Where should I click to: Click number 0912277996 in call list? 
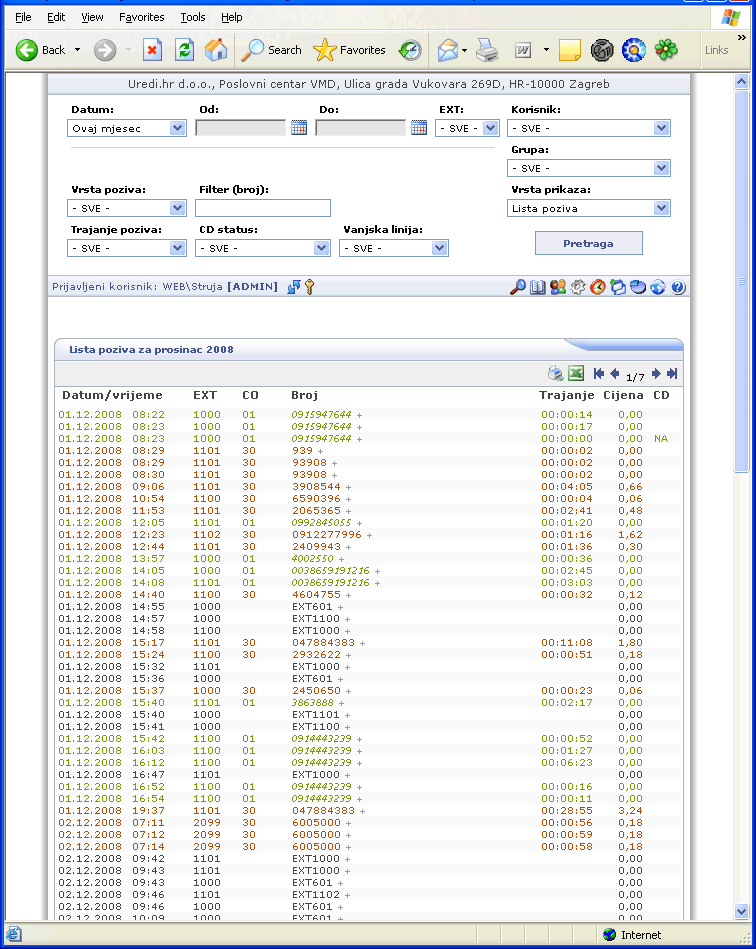click(x=326, y=534)
